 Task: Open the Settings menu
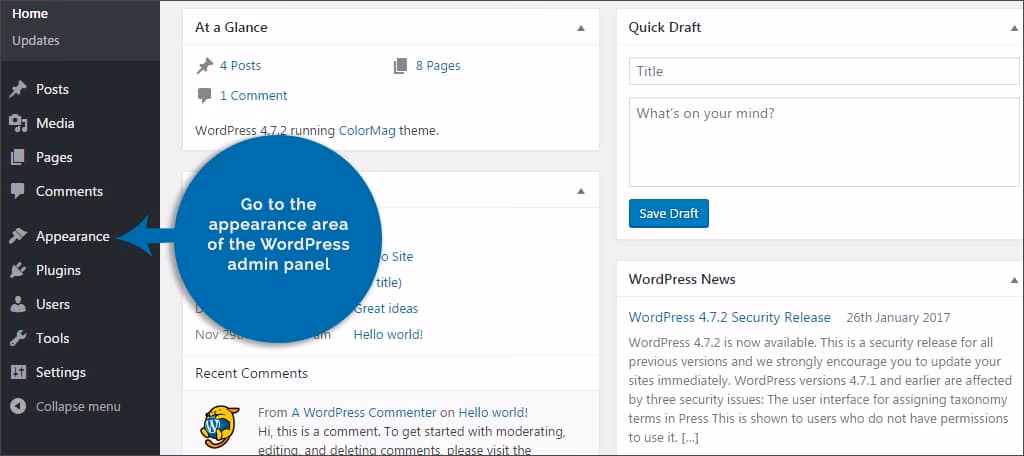tap(61, 372)
